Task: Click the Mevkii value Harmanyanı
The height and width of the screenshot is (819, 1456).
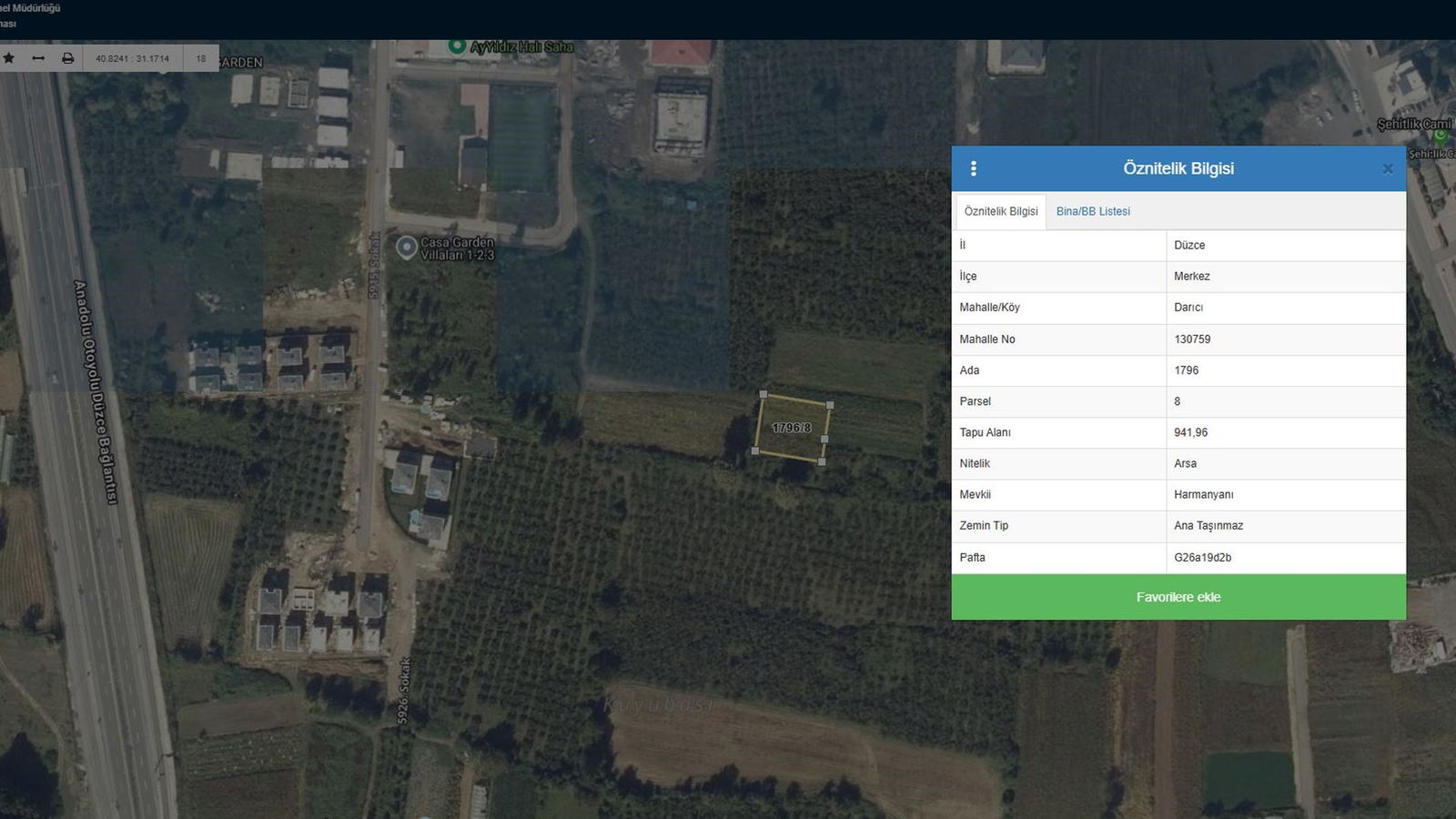Action: click(1203, 495)
